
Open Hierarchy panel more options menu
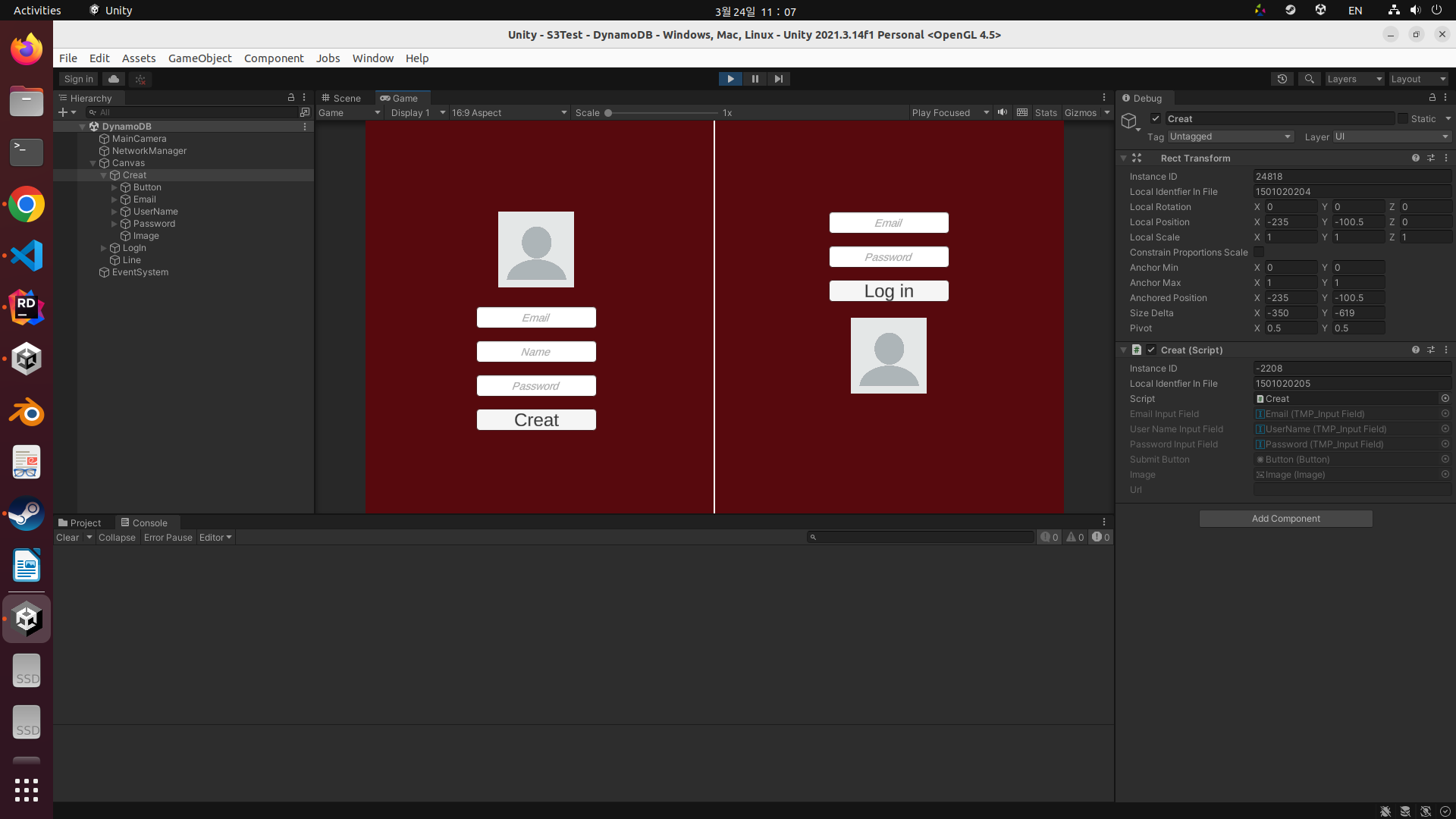(304, 98)
